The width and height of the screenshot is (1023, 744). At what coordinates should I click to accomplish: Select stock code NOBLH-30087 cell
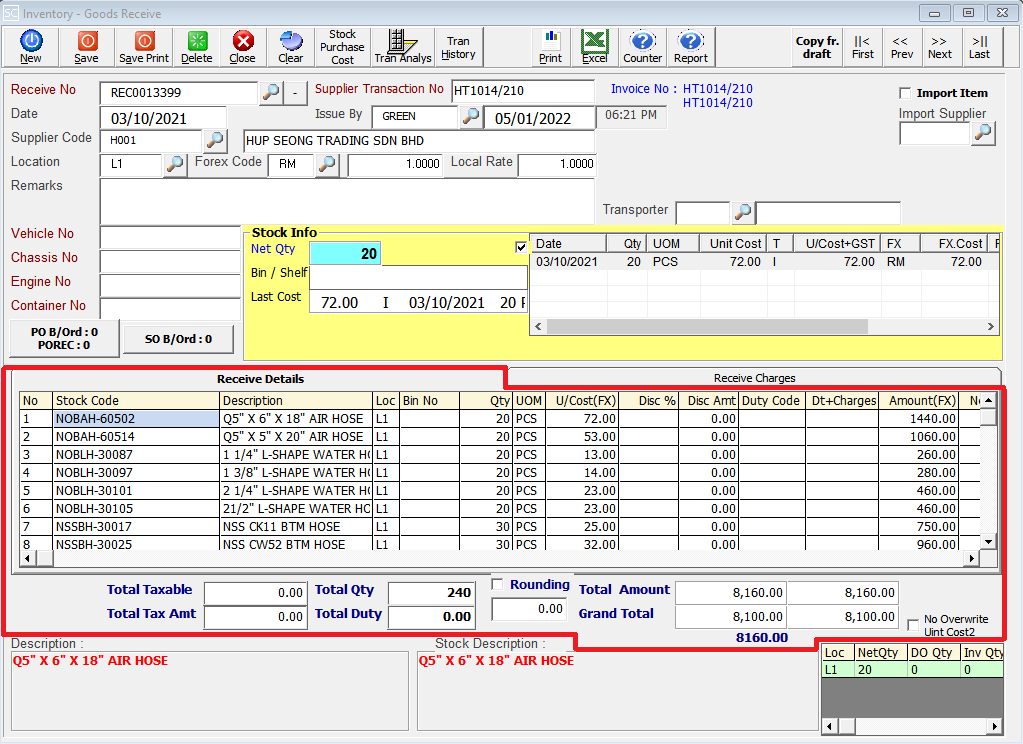(136, 454)
